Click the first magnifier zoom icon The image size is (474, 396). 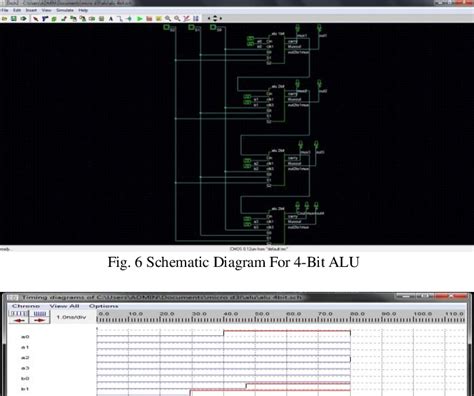pos(168,19)
